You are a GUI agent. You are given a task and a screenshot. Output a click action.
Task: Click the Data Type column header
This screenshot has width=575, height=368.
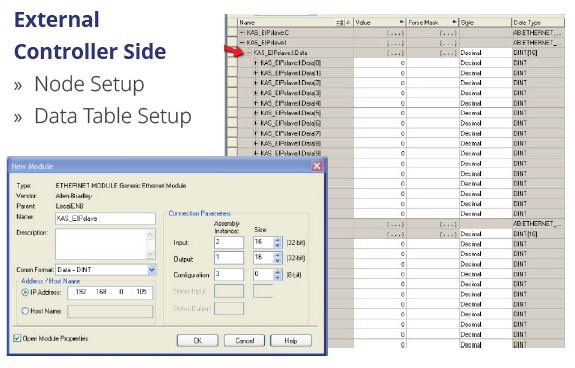click(538, 22)
